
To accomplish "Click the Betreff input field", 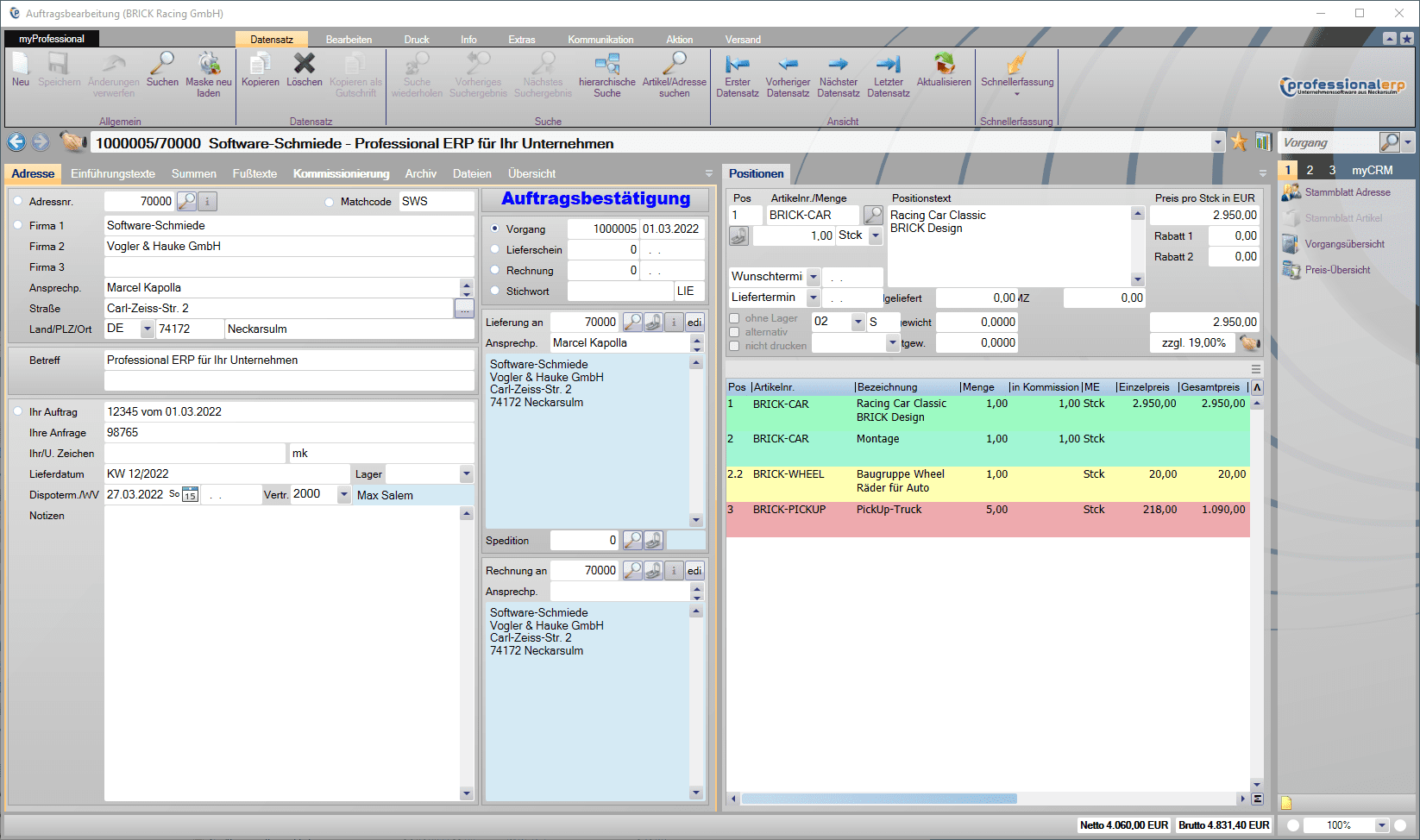I will (289, 360).
